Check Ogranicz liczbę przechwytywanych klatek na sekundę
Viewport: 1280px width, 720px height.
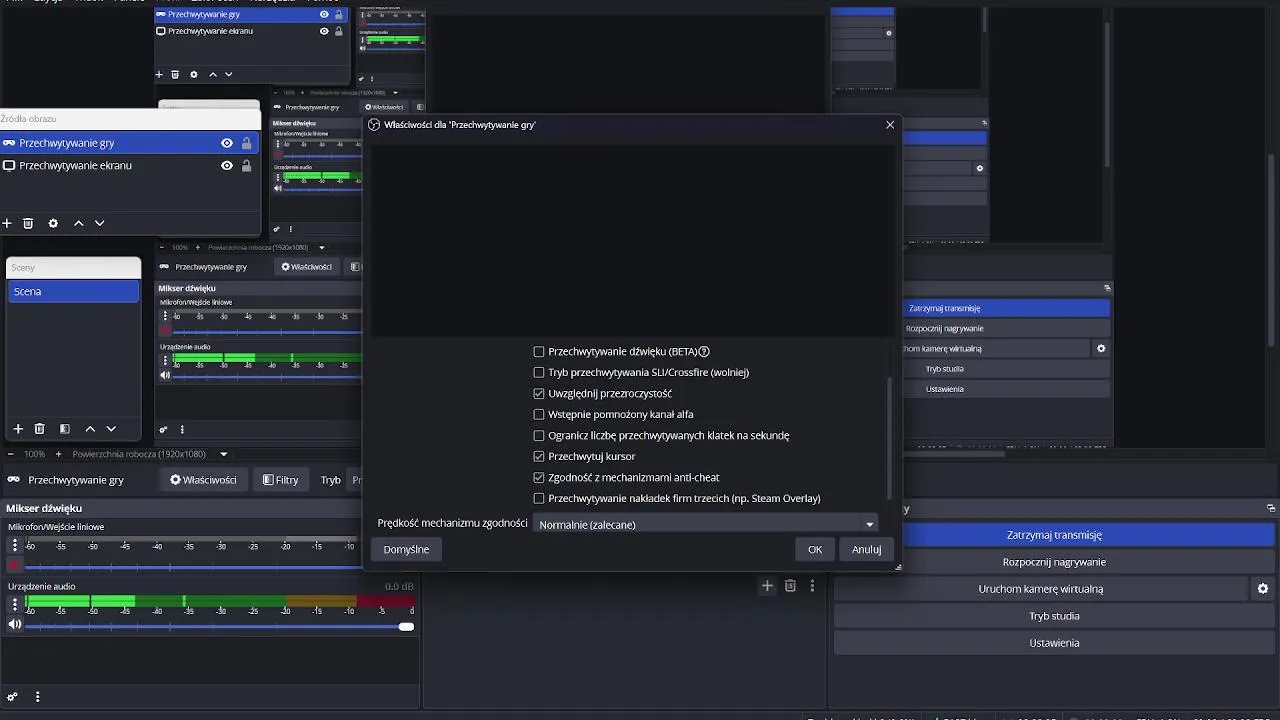539,436
